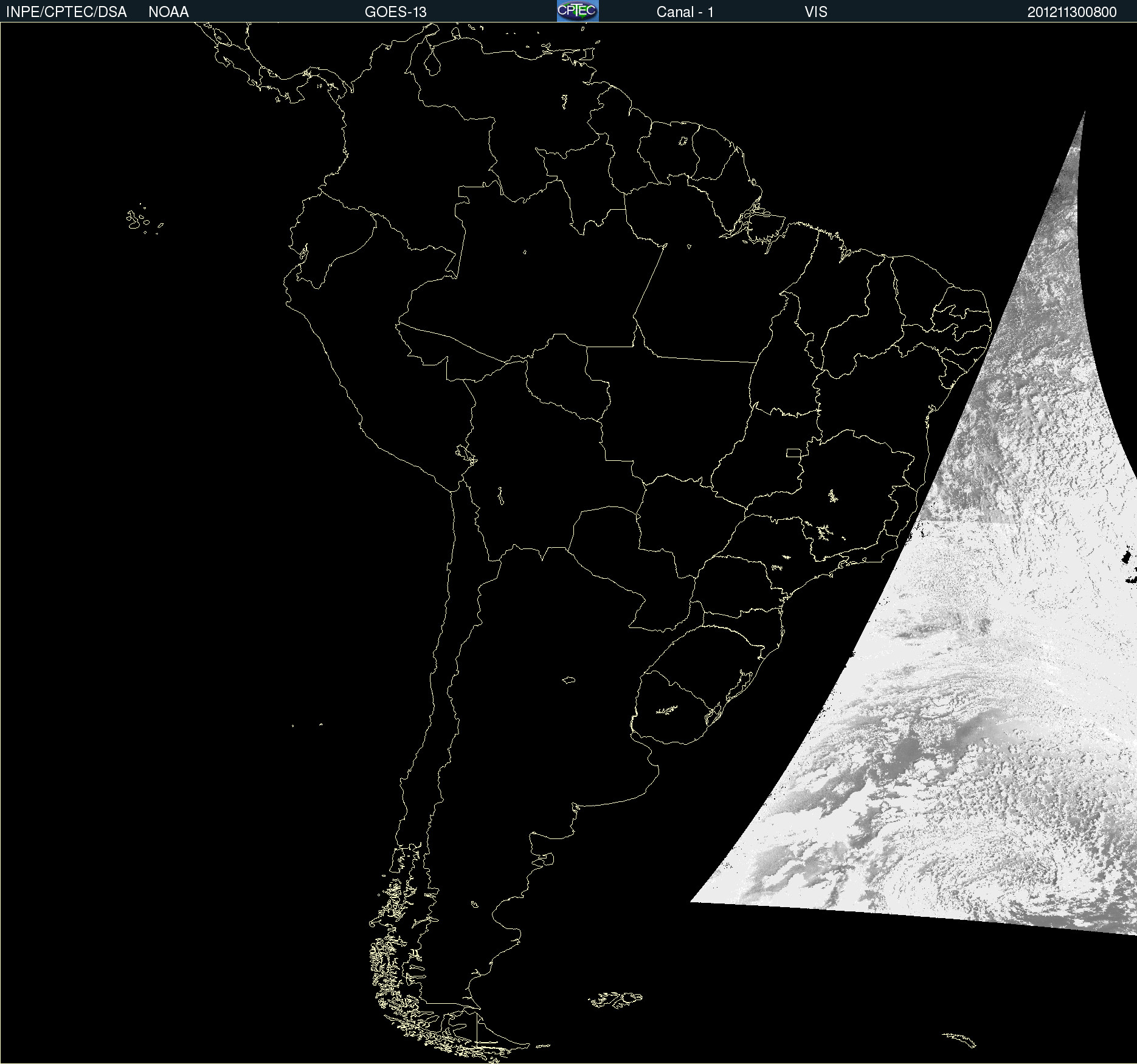
Task: Click the NOAA label in header
Action: [x=168, y=12]
